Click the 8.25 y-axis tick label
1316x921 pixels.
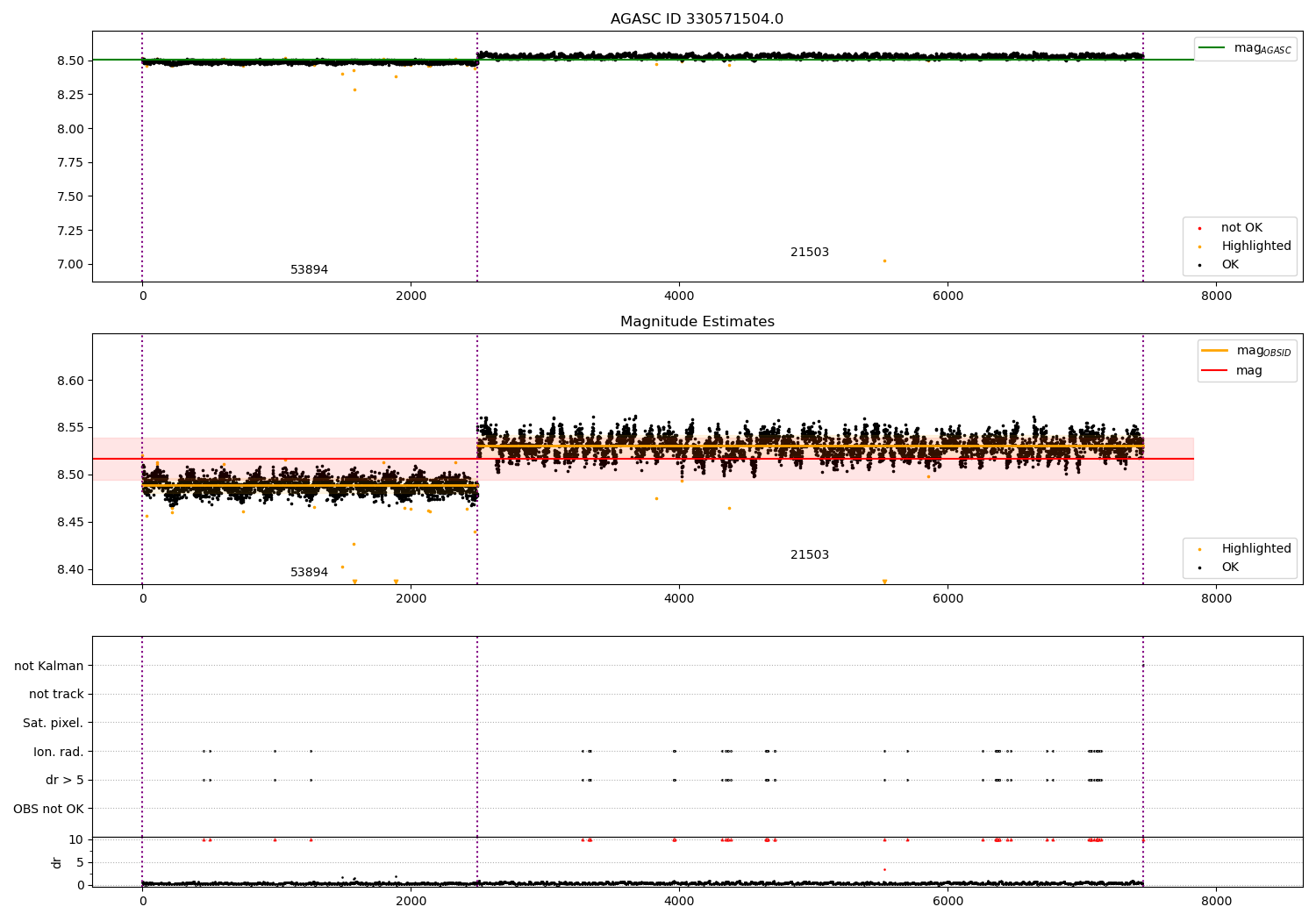(x=68, y=95)
